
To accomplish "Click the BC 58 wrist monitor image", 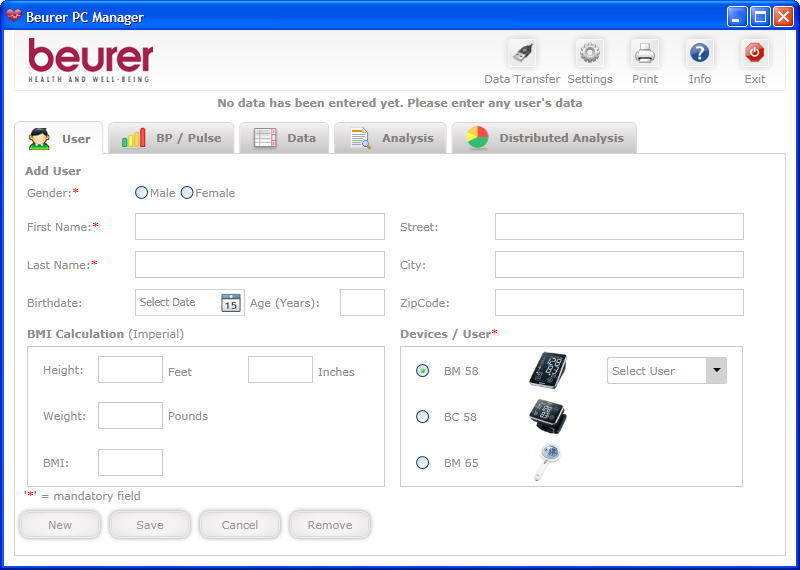I will click(x=547, y=416).
